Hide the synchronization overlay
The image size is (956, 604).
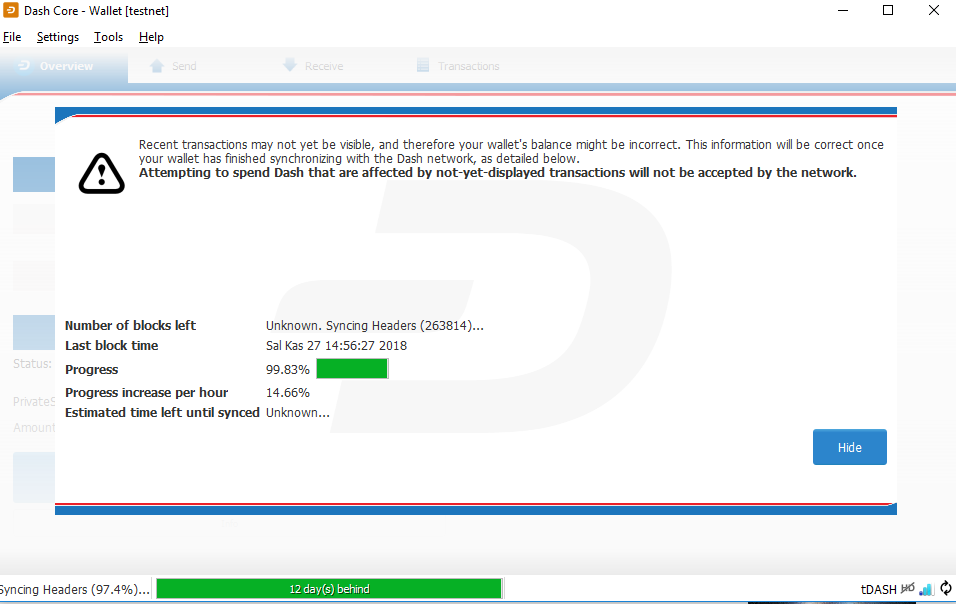tap(849, 447)
